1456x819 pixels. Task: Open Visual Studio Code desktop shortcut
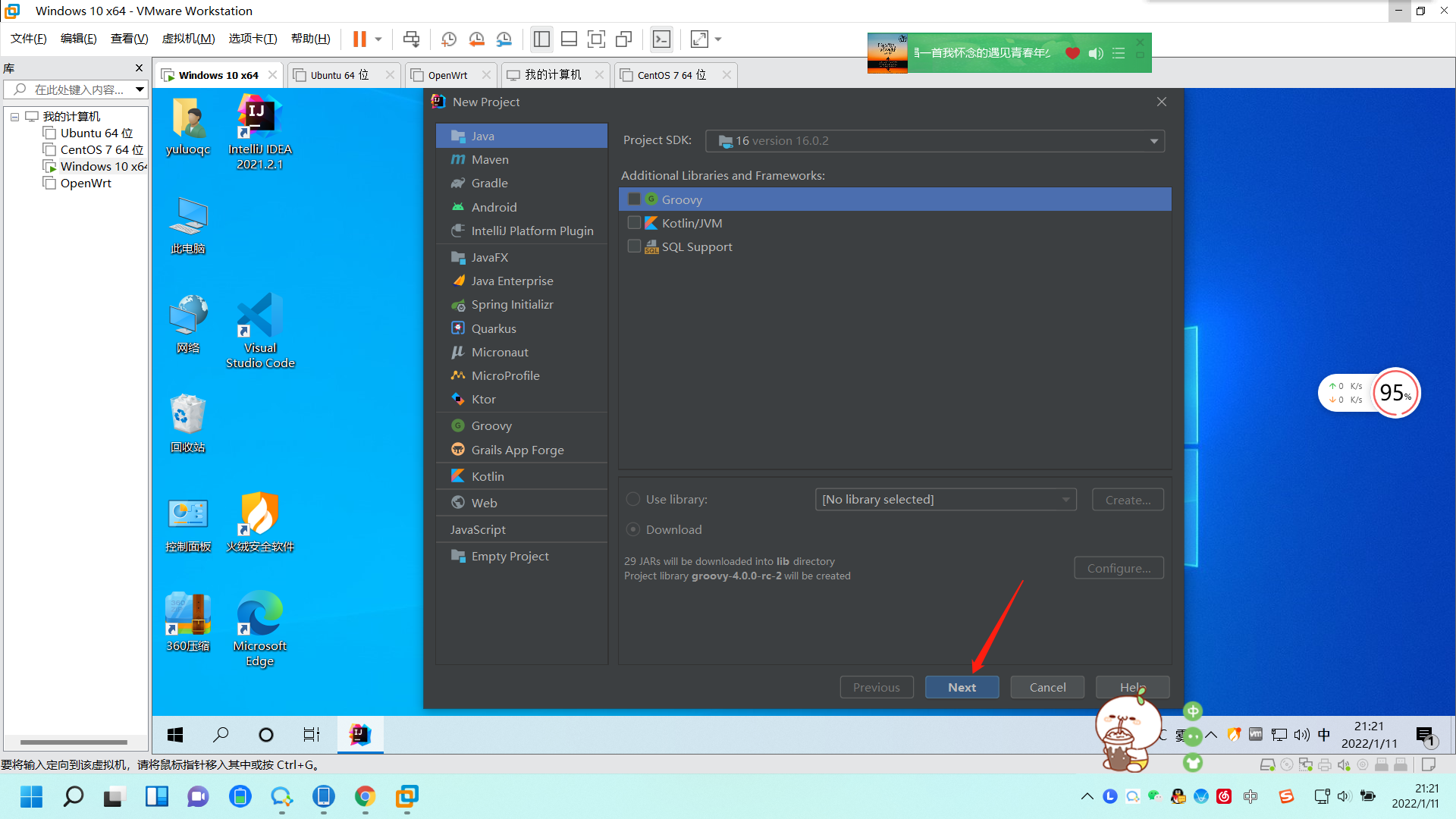(260, 331)
